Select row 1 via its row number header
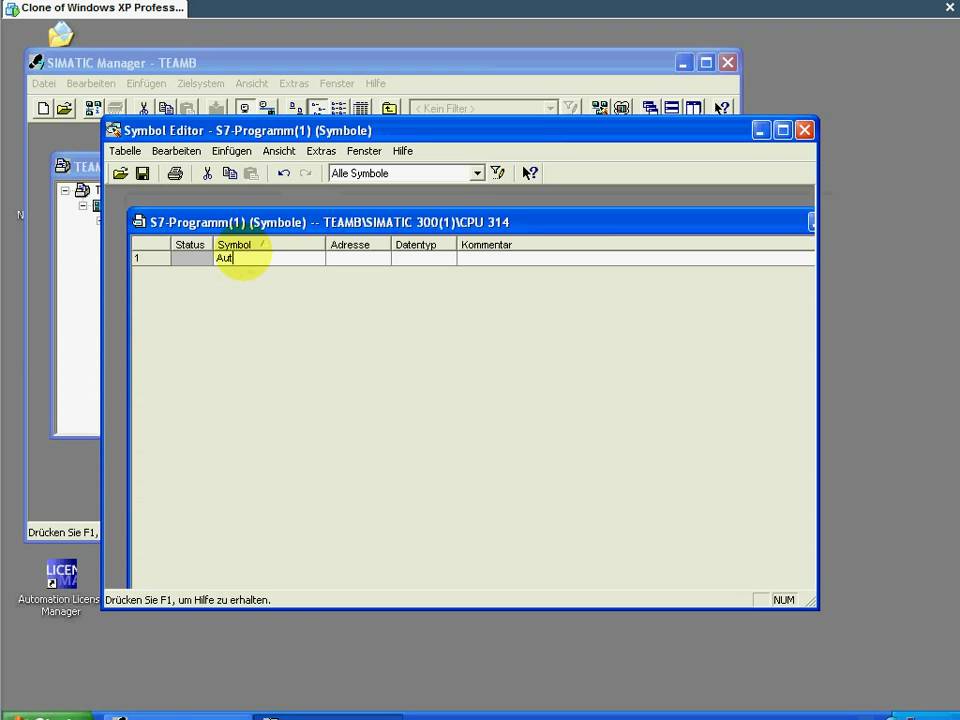 pyautogui.click(x=151, y=258)
